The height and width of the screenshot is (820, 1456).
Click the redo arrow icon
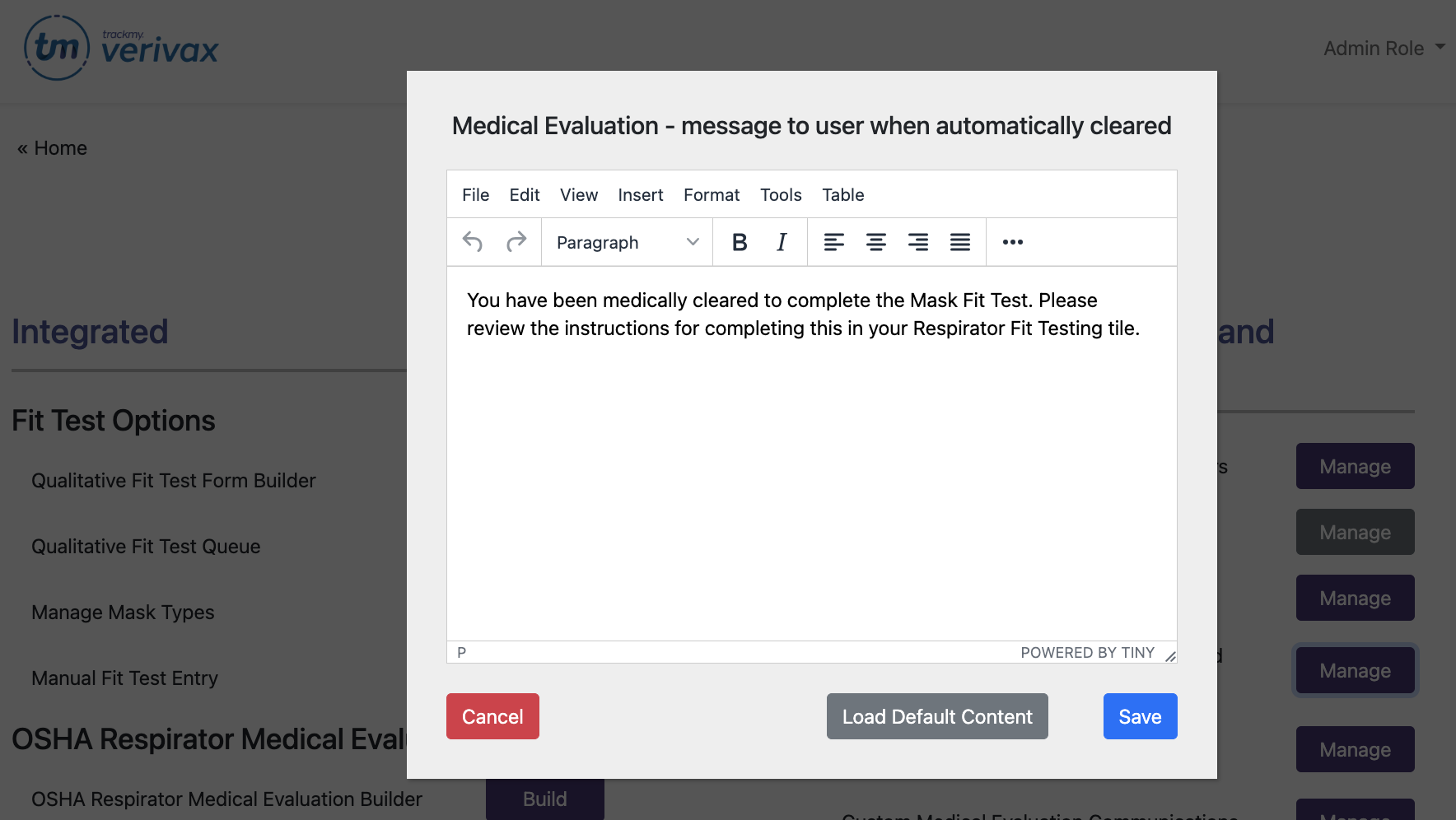click(516, 242)
